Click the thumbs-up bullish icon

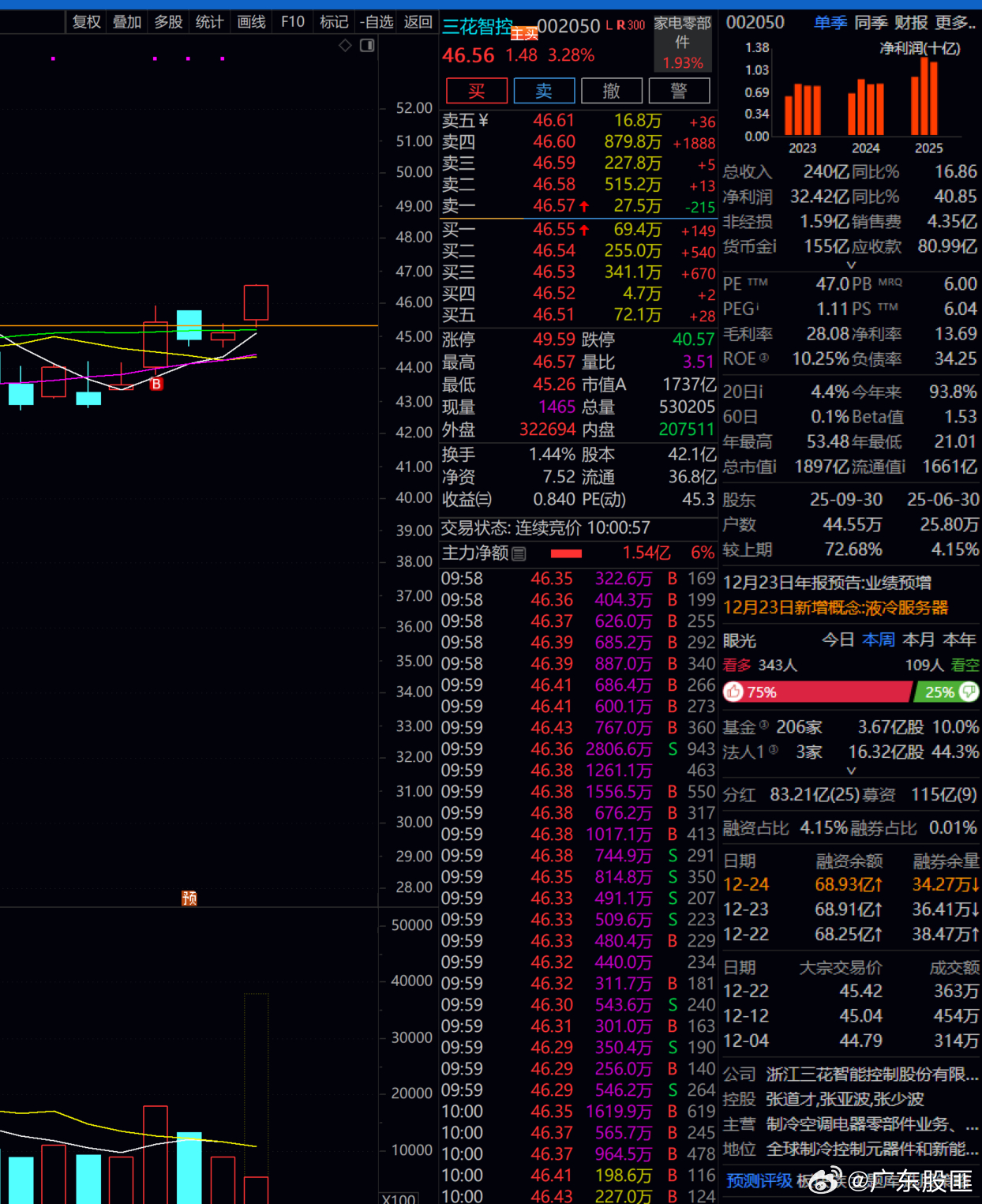(734, 692)
